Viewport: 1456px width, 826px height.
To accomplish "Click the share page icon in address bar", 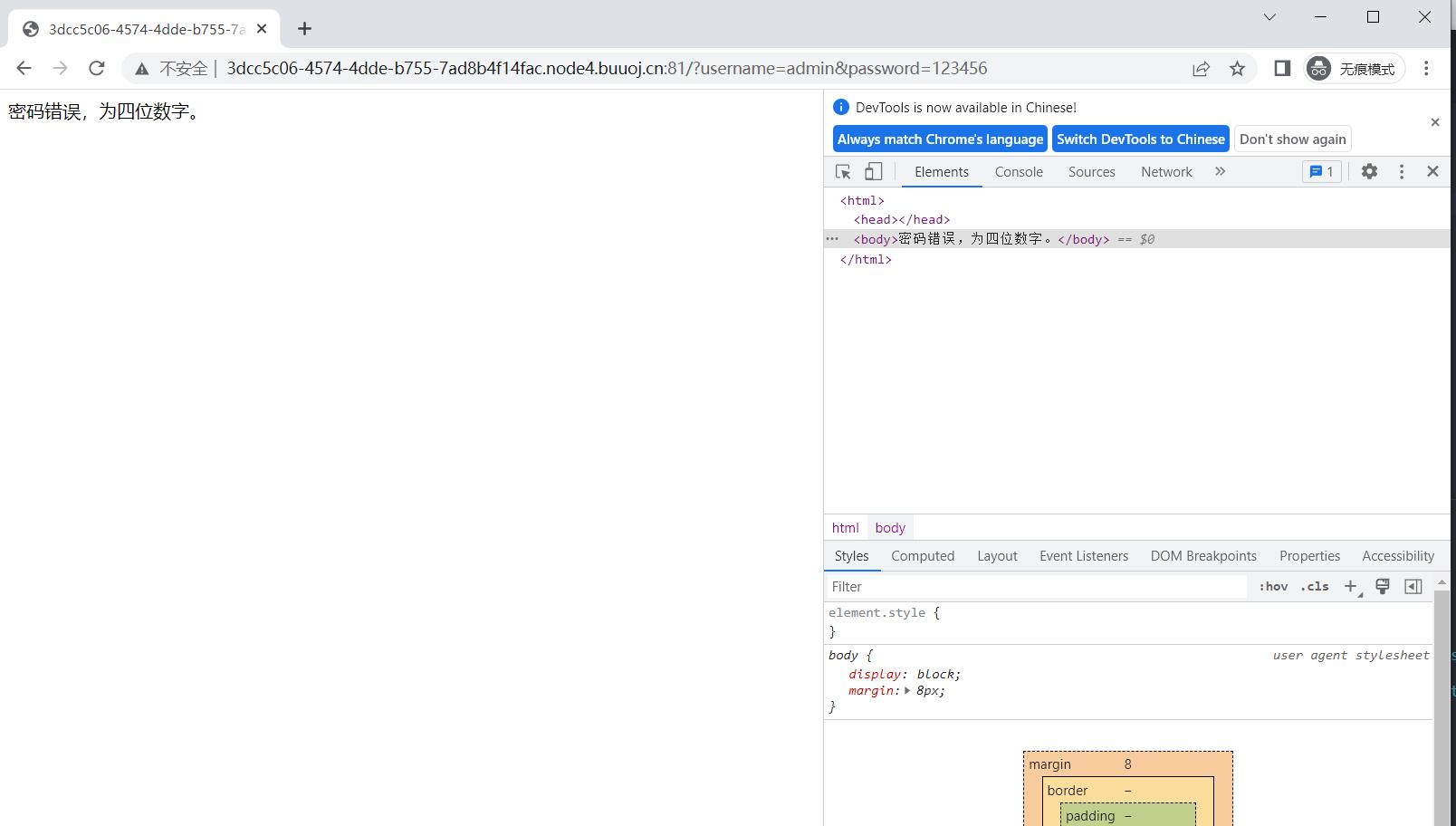I will [x=1201, y=69].
